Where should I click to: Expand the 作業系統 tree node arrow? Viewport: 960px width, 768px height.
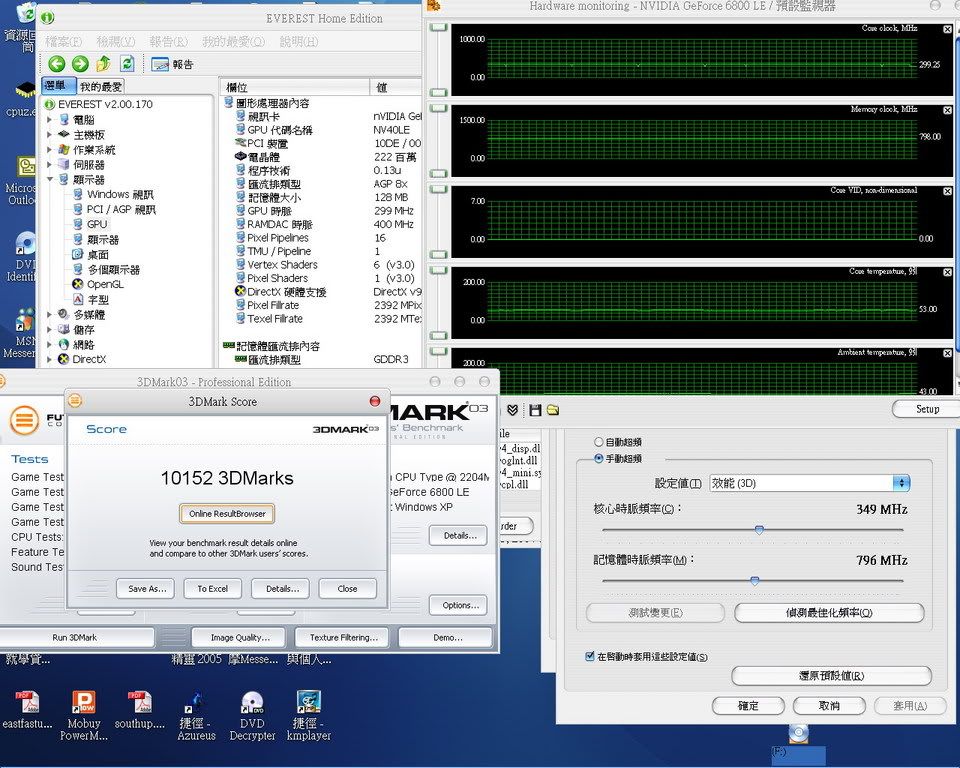click(50, 149)
